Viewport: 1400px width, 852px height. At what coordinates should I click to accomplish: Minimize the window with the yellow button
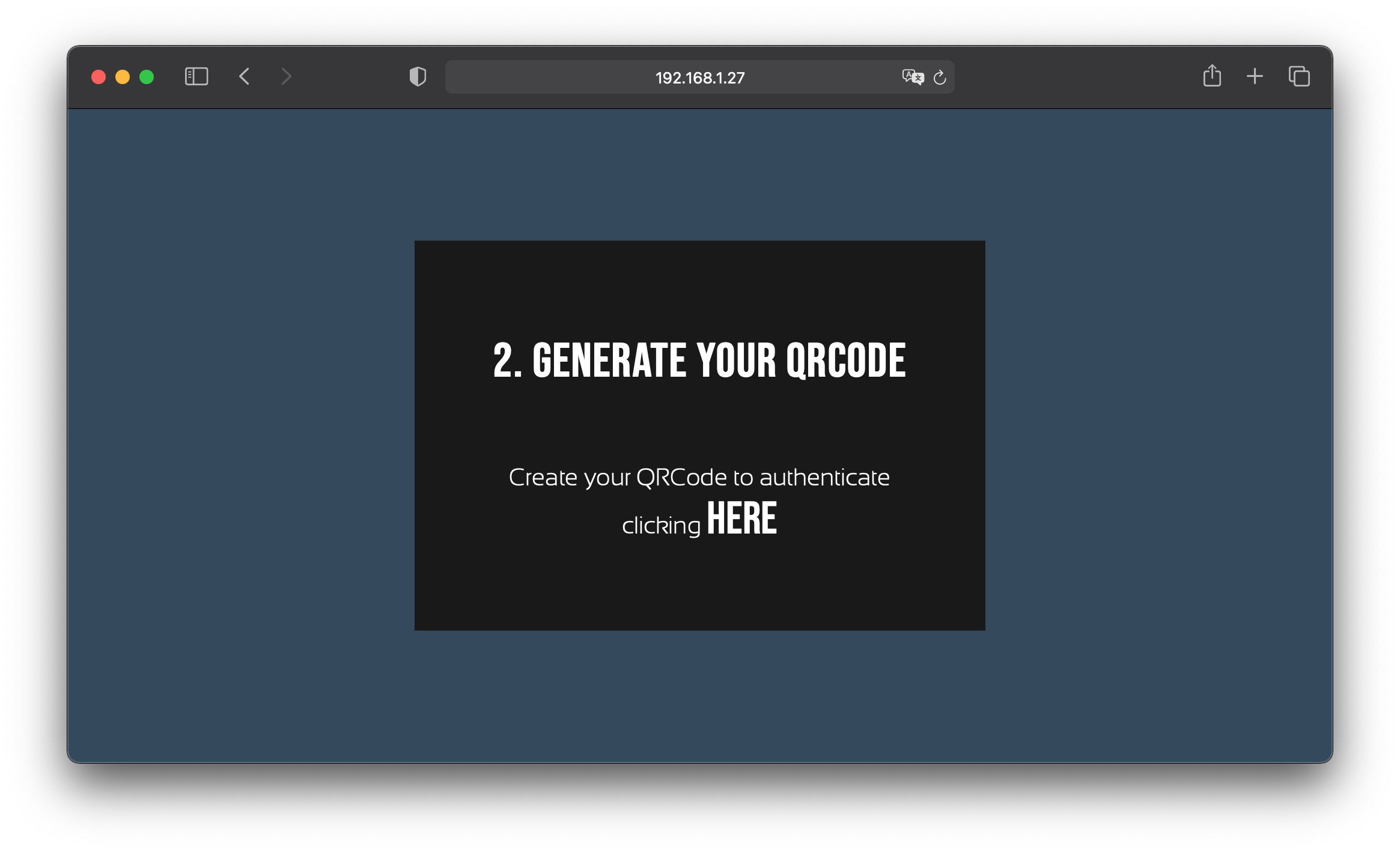123,77
